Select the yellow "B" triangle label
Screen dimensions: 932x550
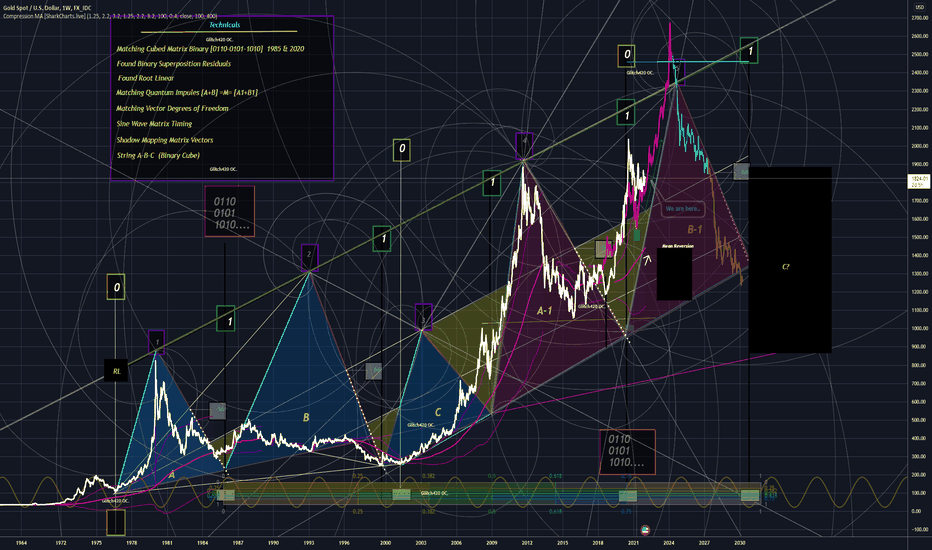click(306, 418)
